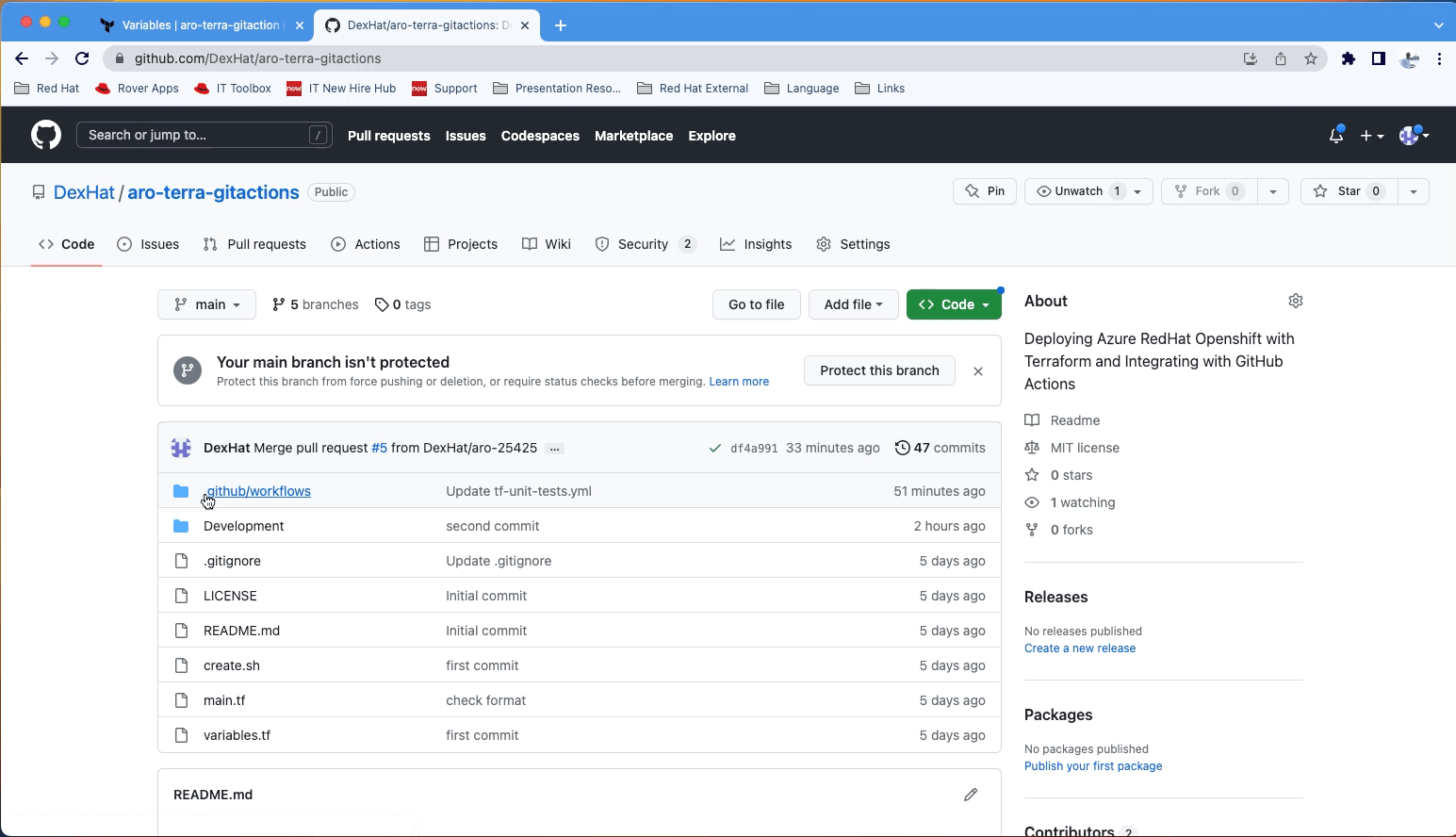Viewport: 1456px width, 837px height.
Task: Click Explore in the top navigation
Action: tap(712, 136)
